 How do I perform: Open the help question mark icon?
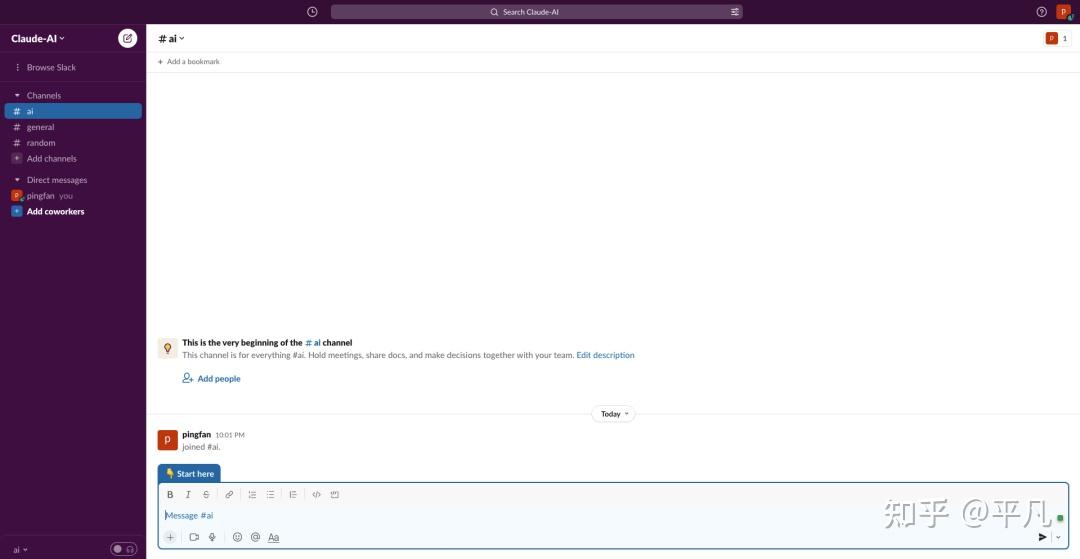pos(1041,12)
